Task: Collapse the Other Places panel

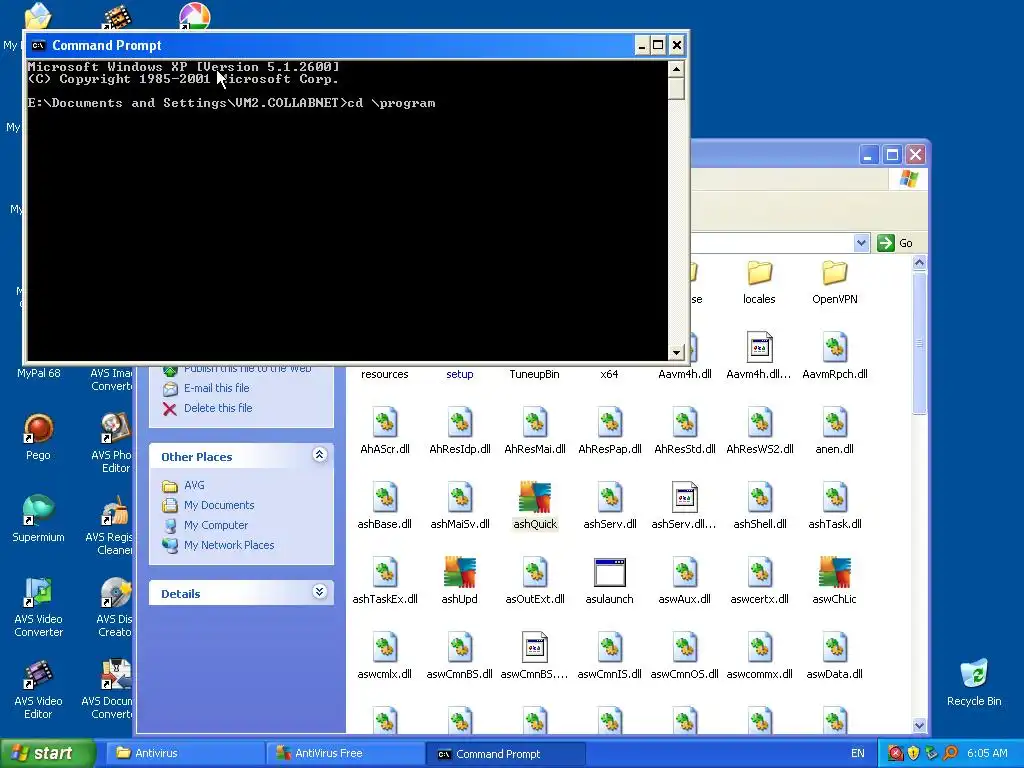Action: [x=319, y=455]
